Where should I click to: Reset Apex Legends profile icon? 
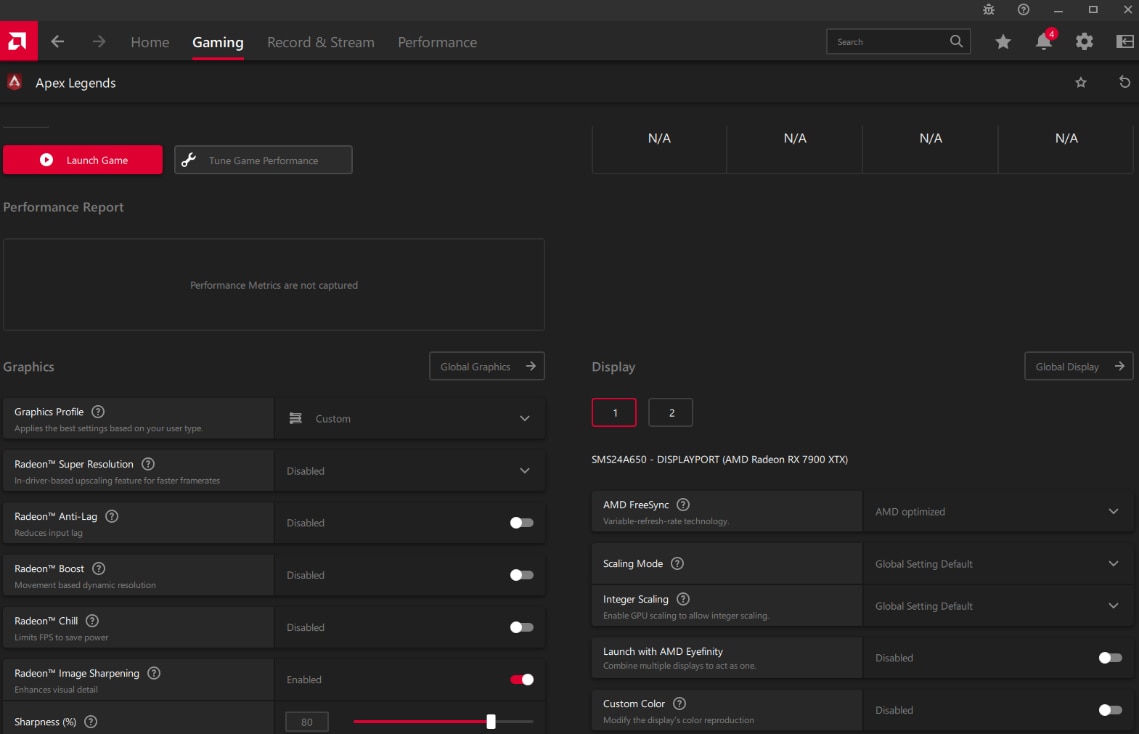pyautogui.click(x=1124, y=82)
